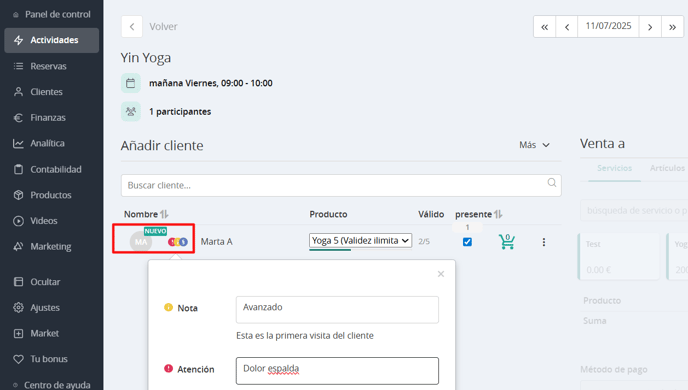The width and height of the screenshot is (688, 390).
Task: Click the 1 participantes text
Action: pyautogui.click(x=180, y=112)
